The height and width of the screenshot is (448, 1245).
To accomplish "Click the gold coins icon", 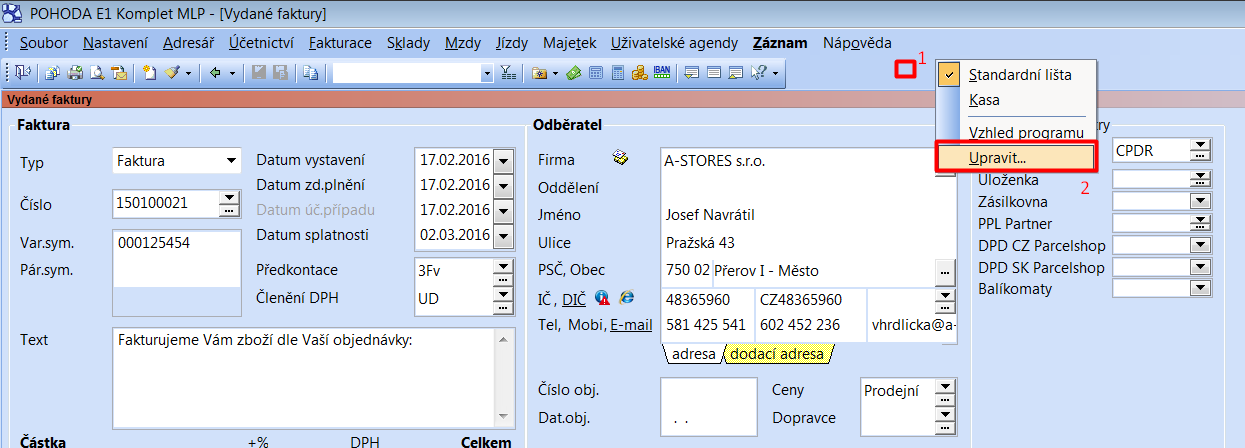I will [639, 72].
